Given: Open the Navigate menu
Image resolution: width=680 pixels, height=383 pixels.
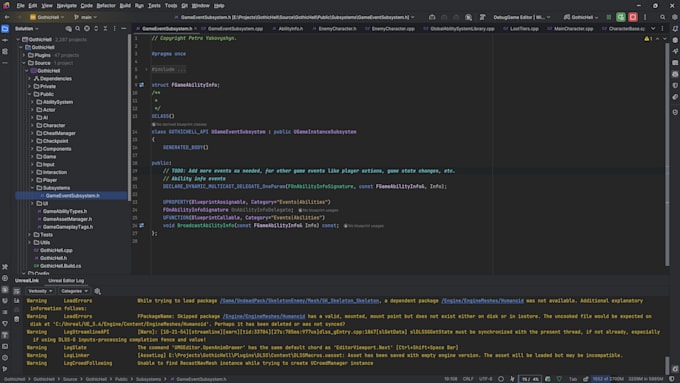Looking at the screenshot, I should (x=66, y=6).
